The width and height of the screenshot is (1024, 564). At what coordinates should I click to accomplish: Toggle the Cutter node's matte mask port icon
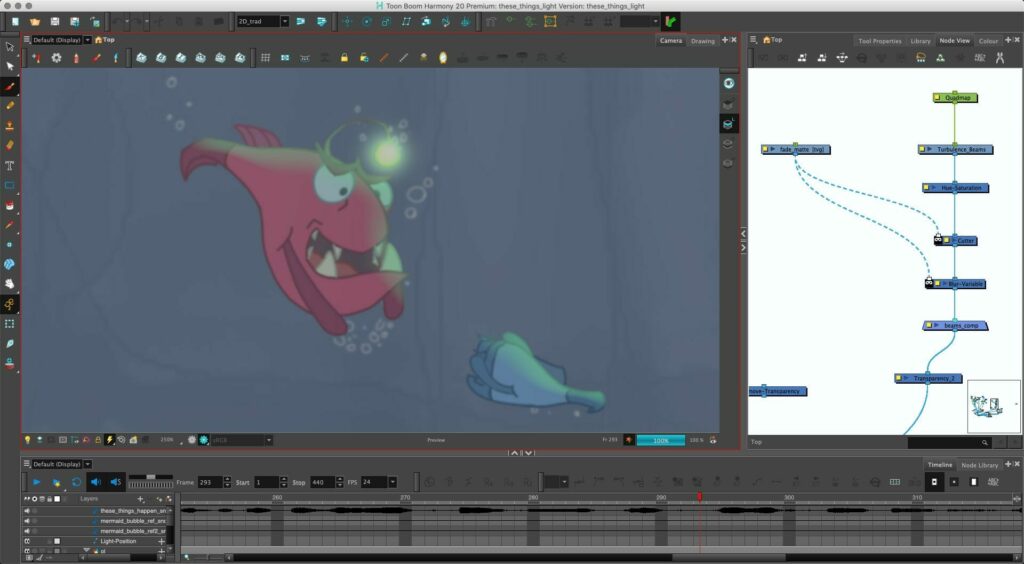coord(938,240)
